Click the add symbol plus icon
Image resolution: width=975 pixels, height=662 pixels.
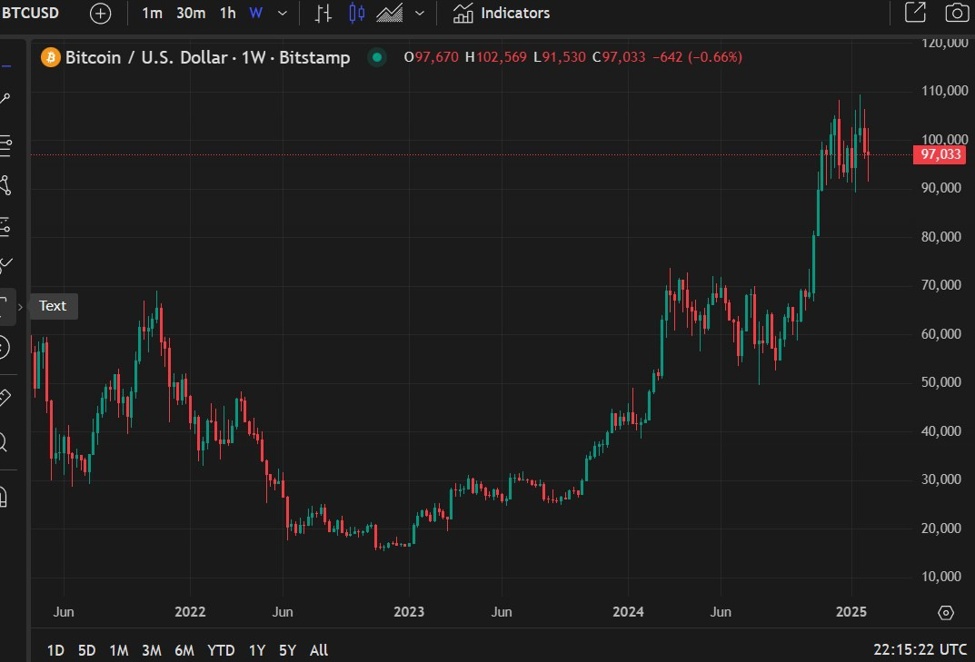tap(101, 13)
